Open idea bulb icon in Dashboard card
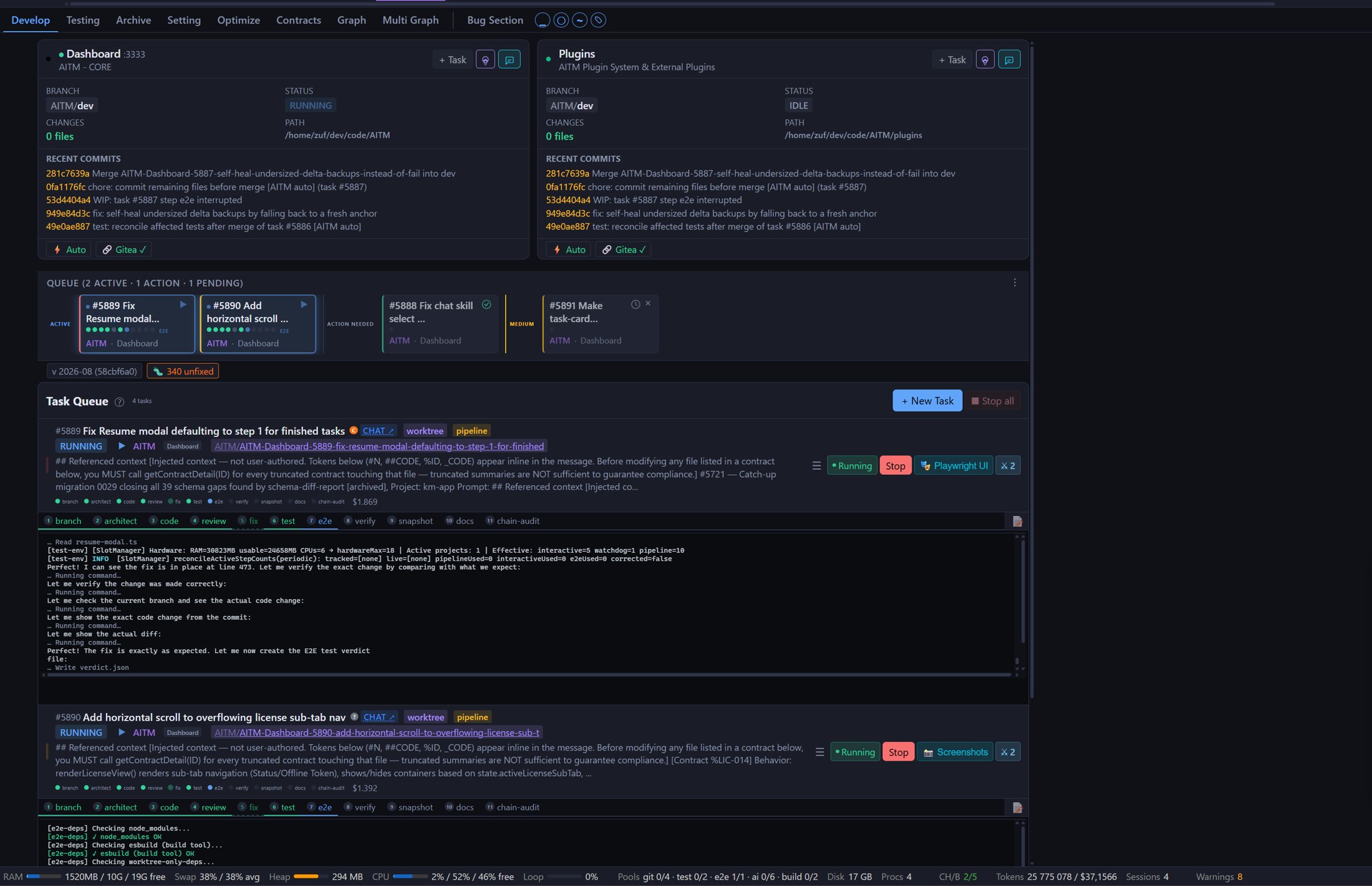This screenshot has width=1372, height=886. pyautogui.click(x=485, y=60)
